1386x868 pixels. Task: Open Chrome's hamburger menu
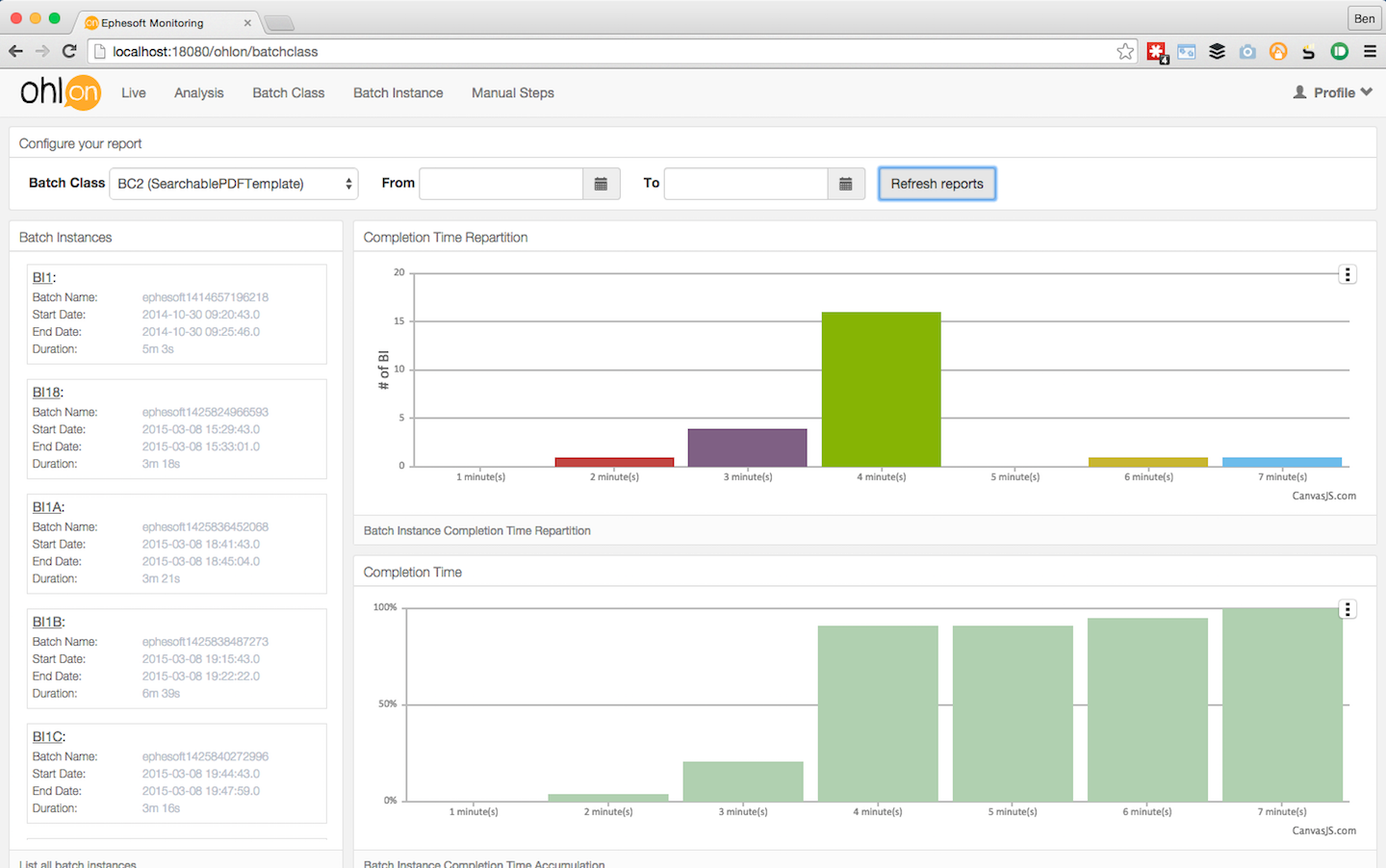click(x=1371, y=52)
